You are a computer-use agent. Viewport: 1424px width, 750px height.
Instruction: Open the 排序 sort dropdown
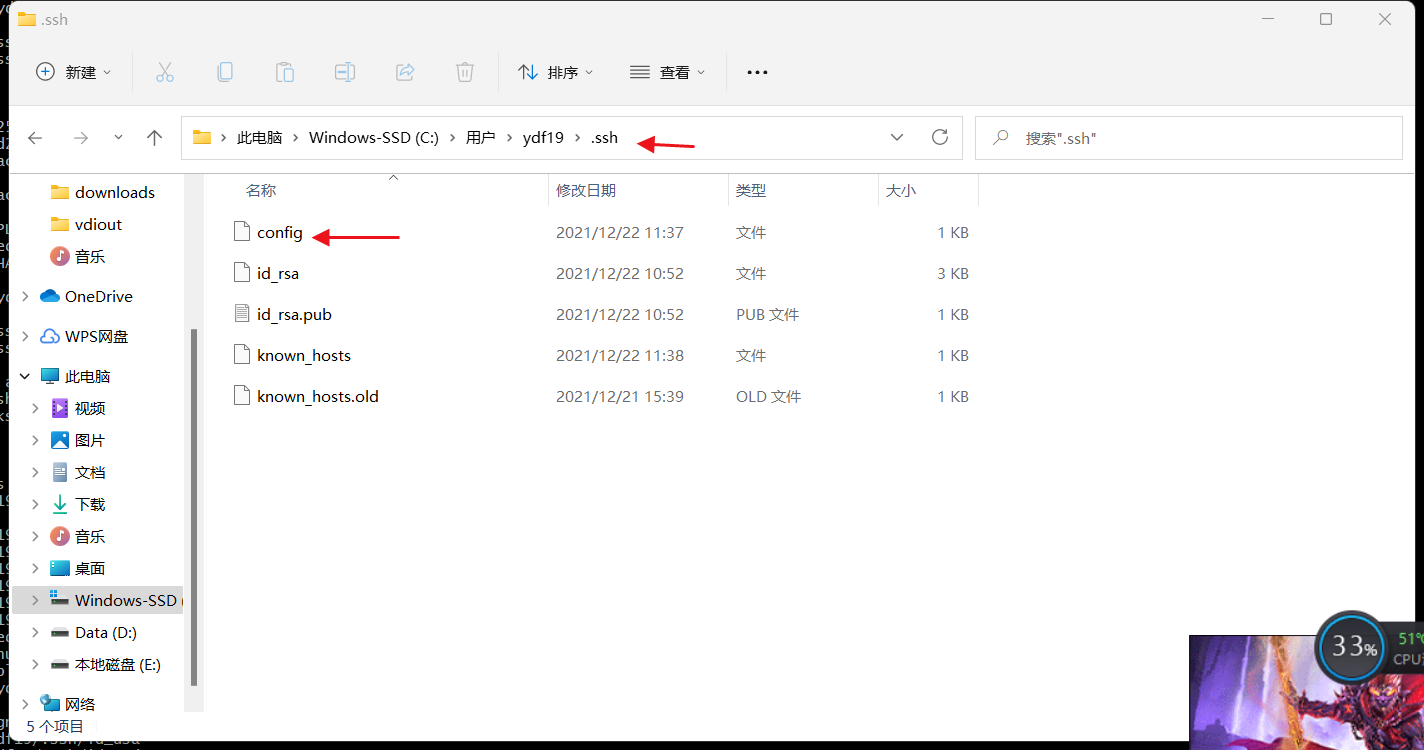[x=556, y=72]
